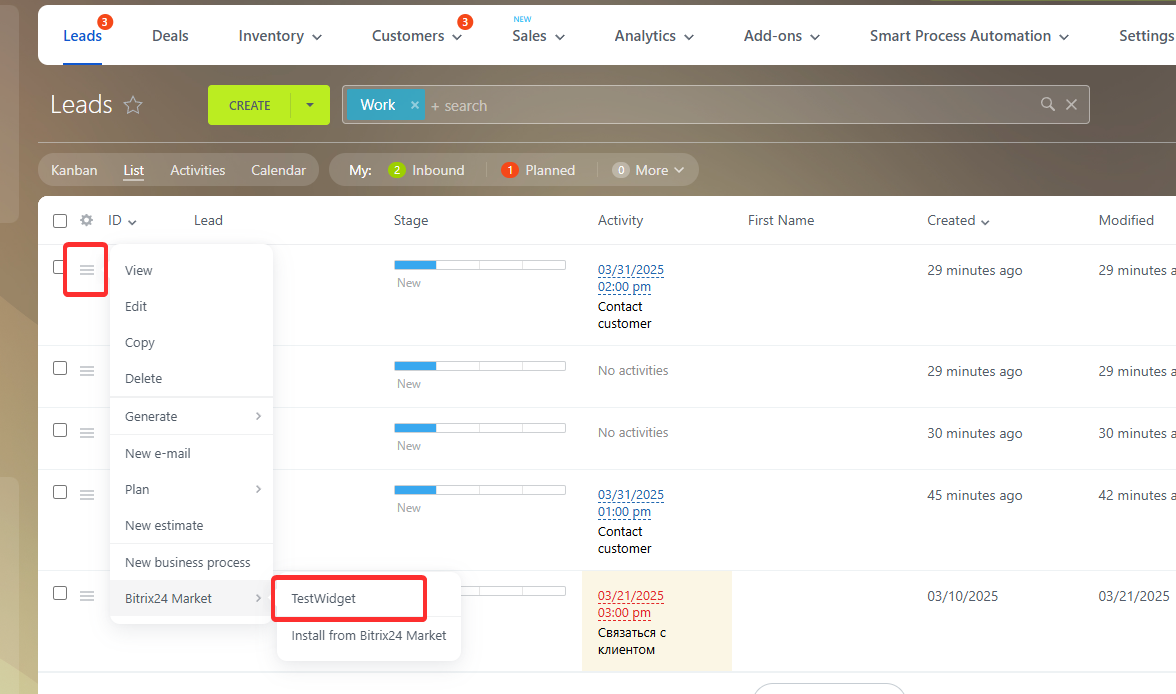Viewport: 1176px width, 694px height.
Task: Click the Inbound counter badge
Action: 397,170
